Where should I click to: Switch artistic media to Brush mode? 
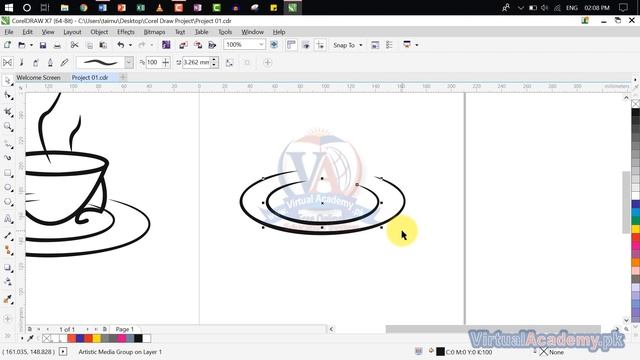point(22,62)
